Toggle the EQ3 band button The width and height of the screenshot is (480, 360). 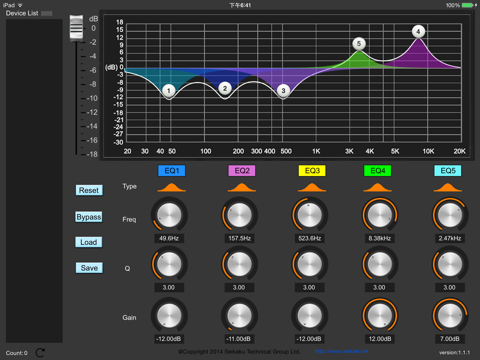point(312,171)
